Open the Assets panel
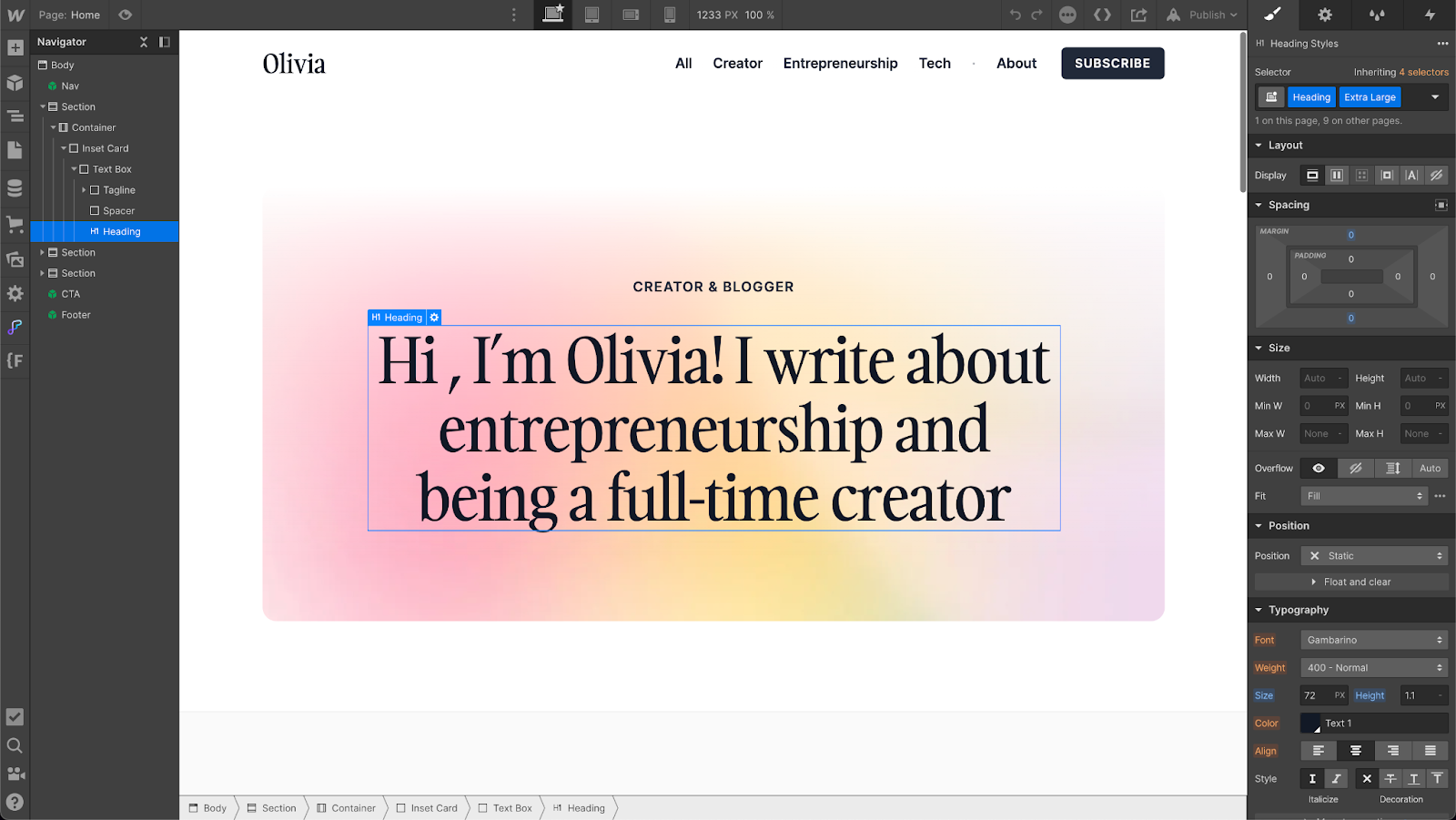Screen dimensions: 1456x820 [15, 259]
